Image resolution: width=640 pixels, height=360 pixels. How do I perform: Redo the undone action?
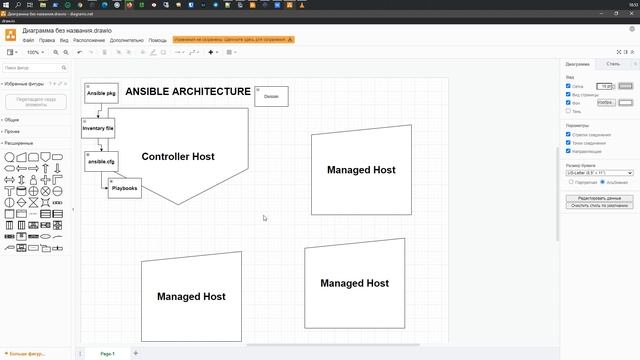coord(91,52)
